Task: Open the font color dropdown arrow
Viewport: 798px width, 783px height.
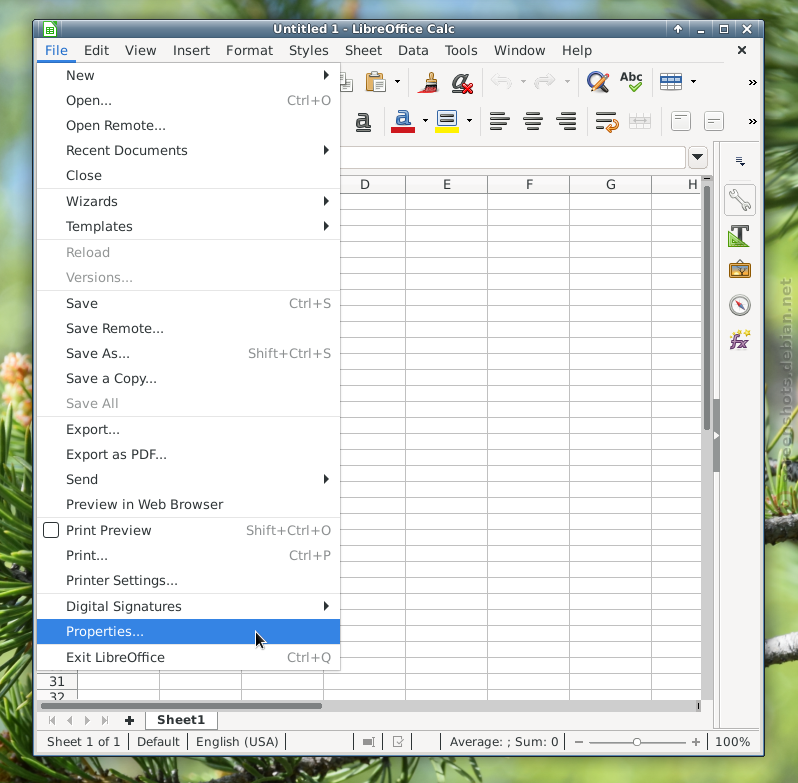Action: tap(425, 121)
